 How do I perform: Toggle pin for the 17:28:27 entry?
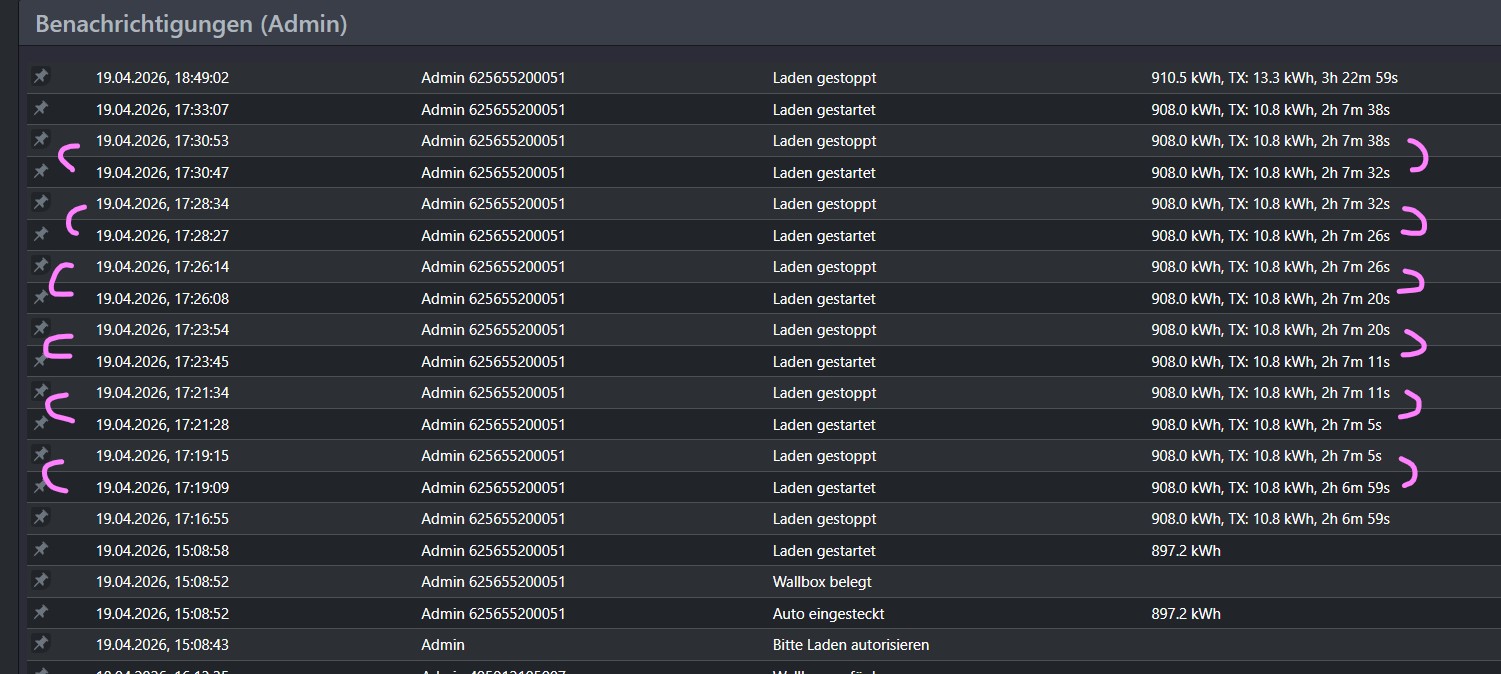point(40,235)
